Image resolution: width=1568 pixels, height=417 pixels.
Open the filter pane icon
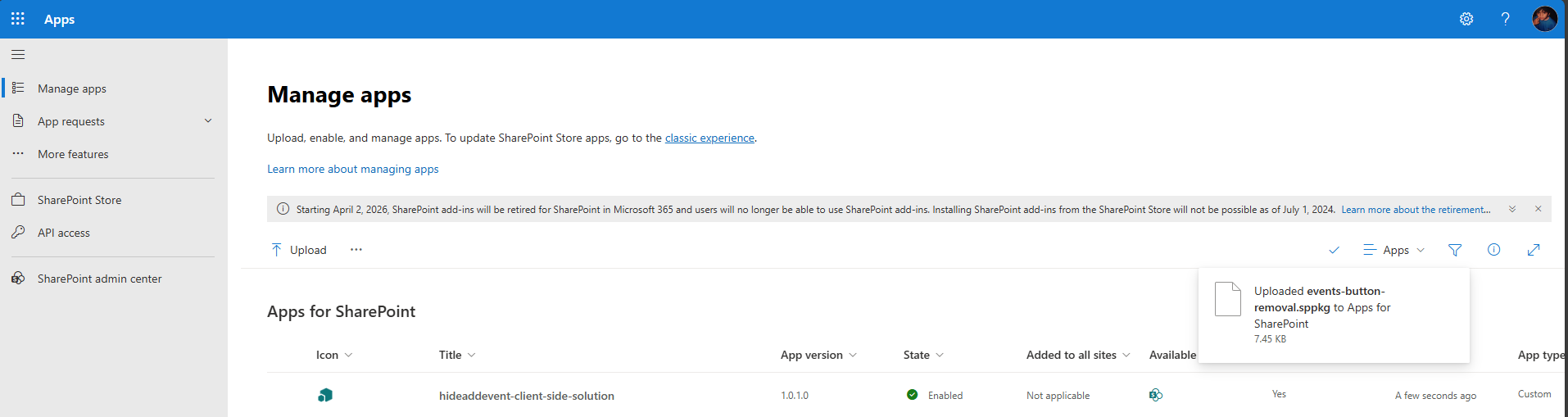pos(1455,250)
